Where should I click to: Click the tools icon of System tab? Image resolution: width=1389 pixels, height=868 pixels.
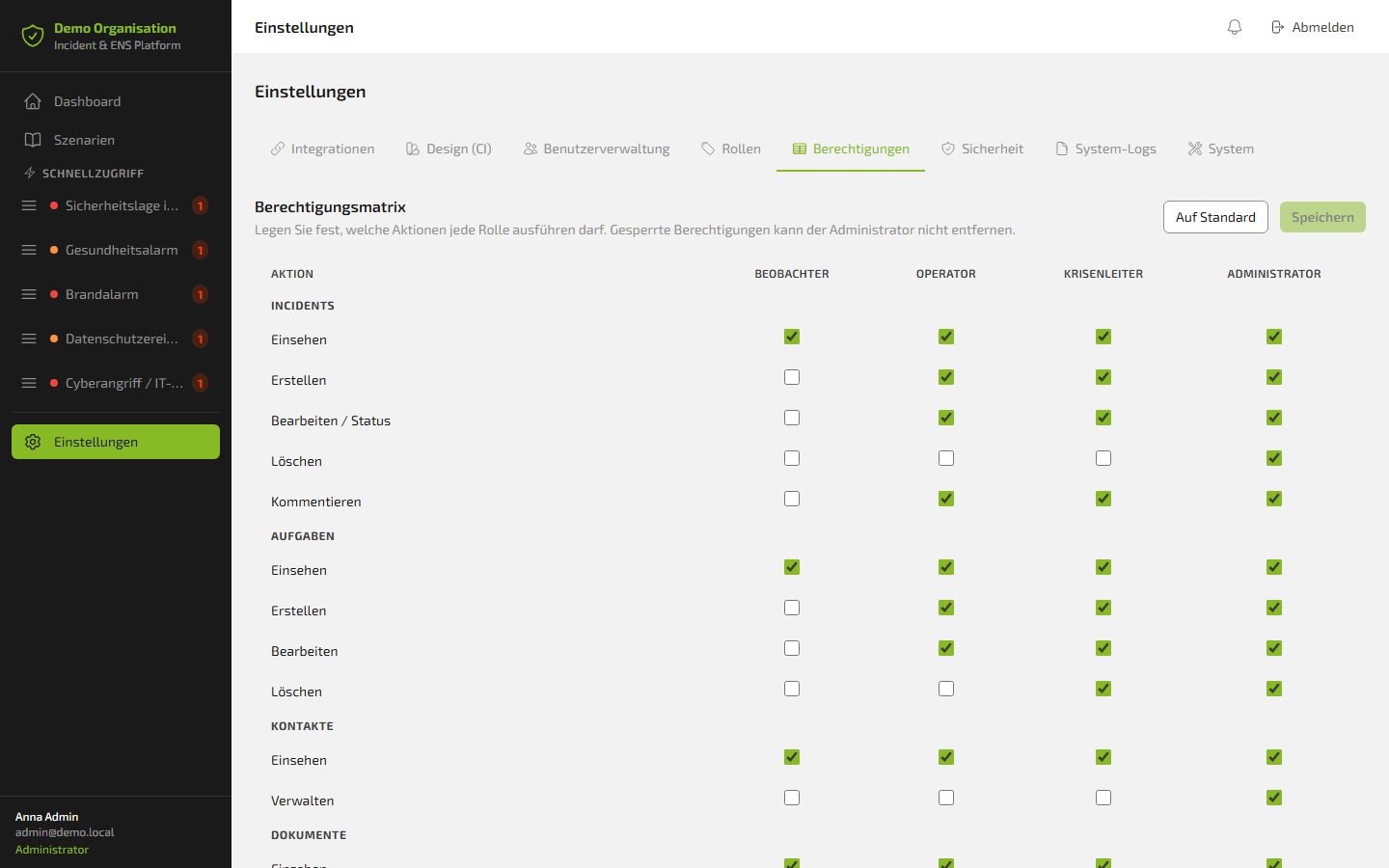point(1195,149)
